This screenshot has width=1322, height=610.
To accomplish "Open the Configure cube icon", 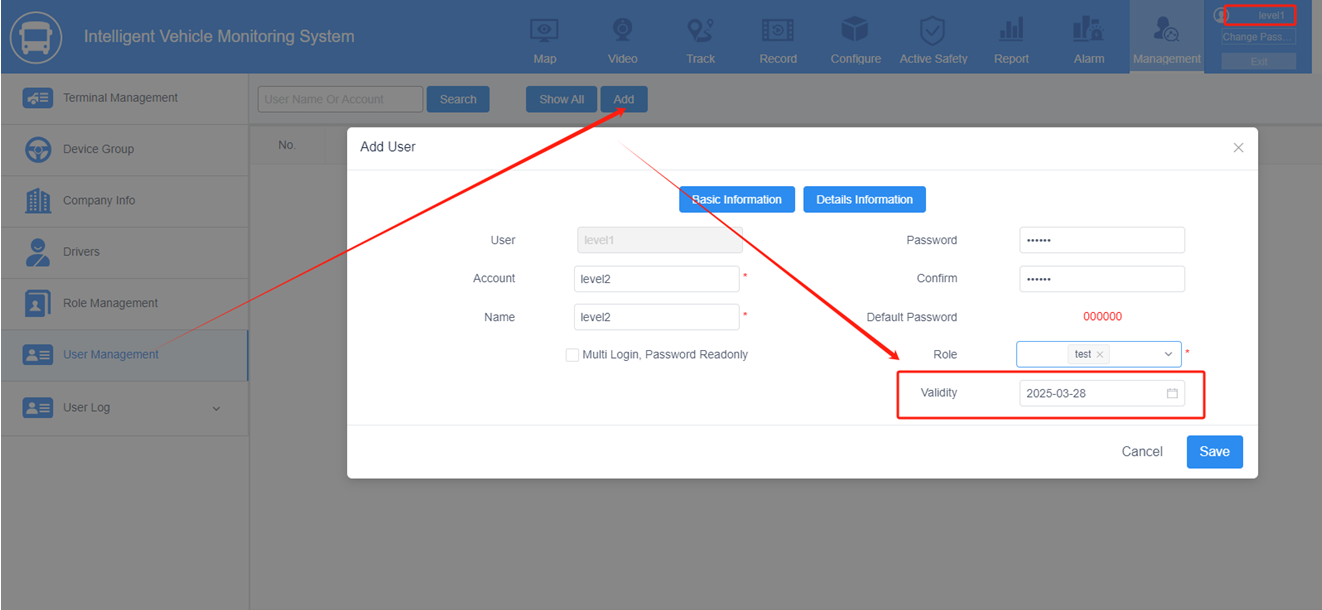I will [x=855, y=30].
